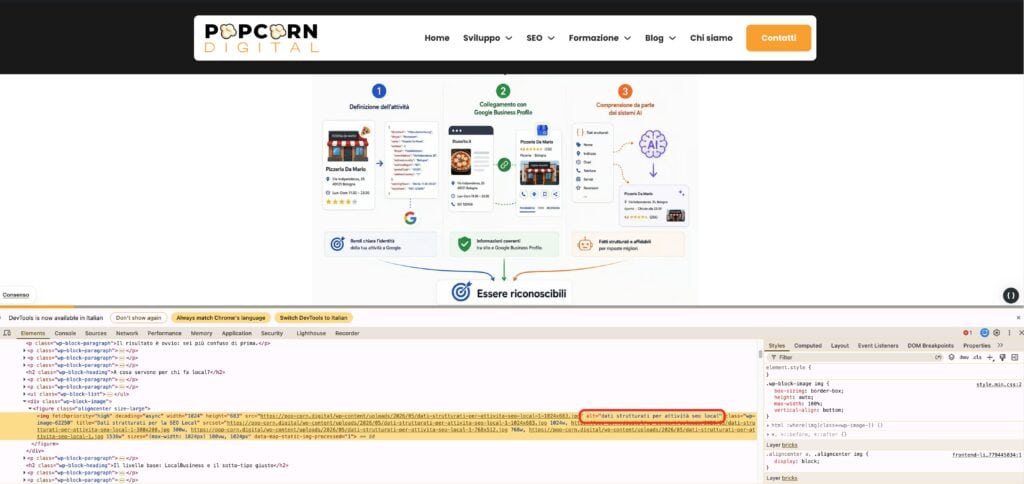Collapse the figure aligncenter size-large node
Screen dimensions: 1024x484
(31, 408)
